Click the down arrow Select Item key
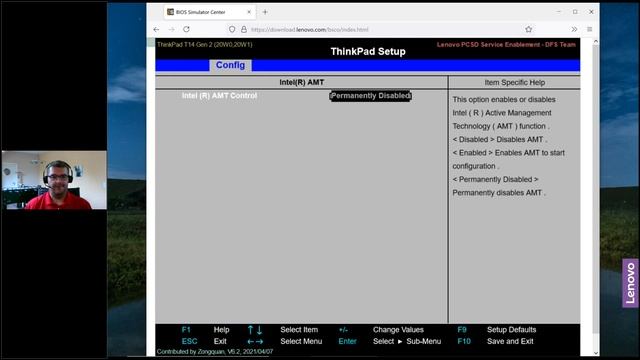This screenshot has width=640, height=360. (259, 330)
